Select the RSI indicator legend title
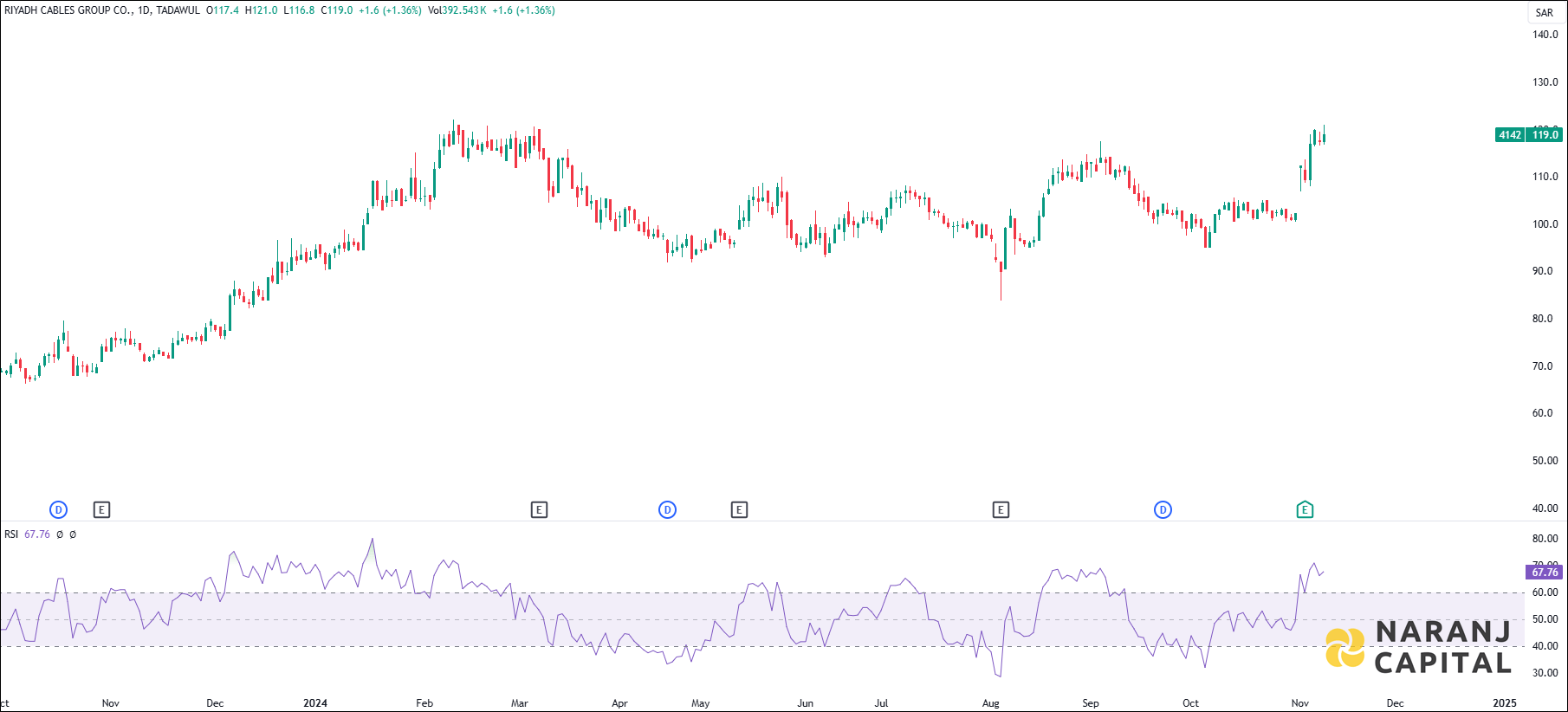 11,534
